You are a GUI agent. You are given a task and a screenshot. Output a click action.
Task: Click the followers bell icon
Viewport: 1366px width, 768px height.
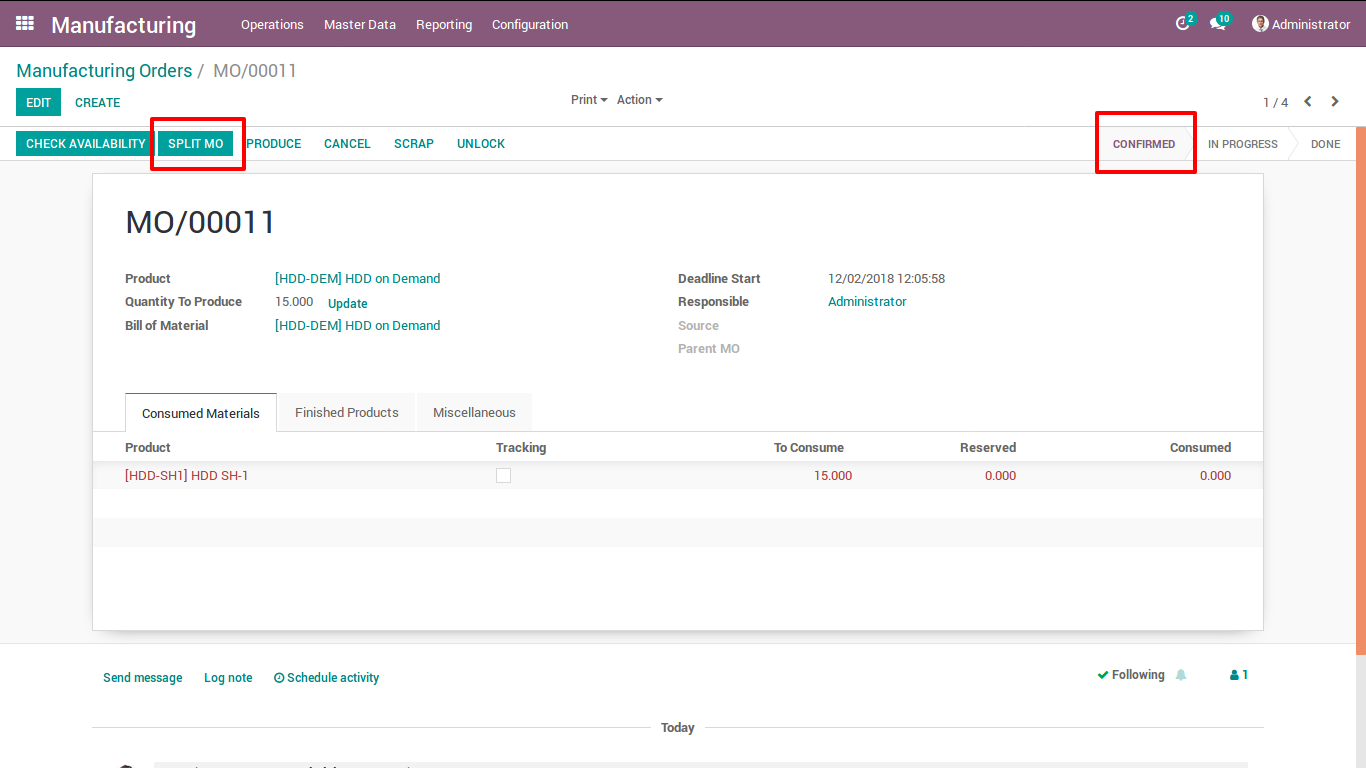1181,675
